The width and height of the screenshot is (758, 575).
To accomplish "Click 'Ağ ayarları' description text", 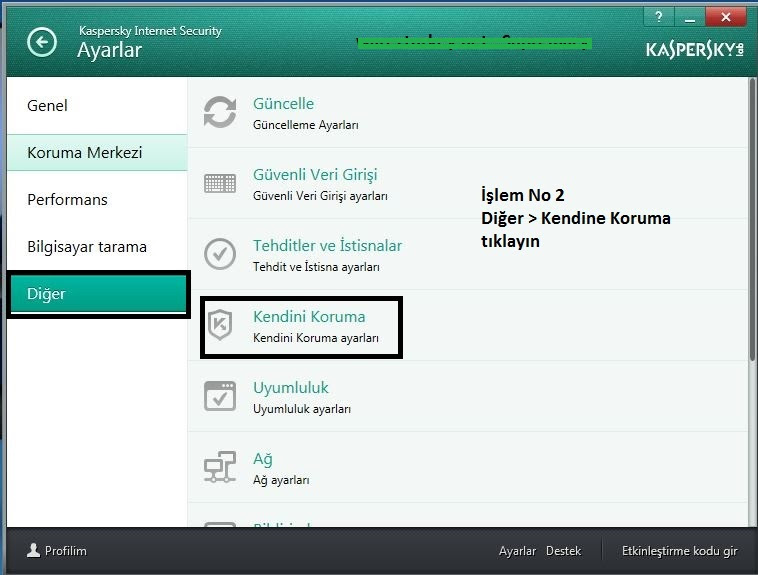I will click(x=281, y=480).
